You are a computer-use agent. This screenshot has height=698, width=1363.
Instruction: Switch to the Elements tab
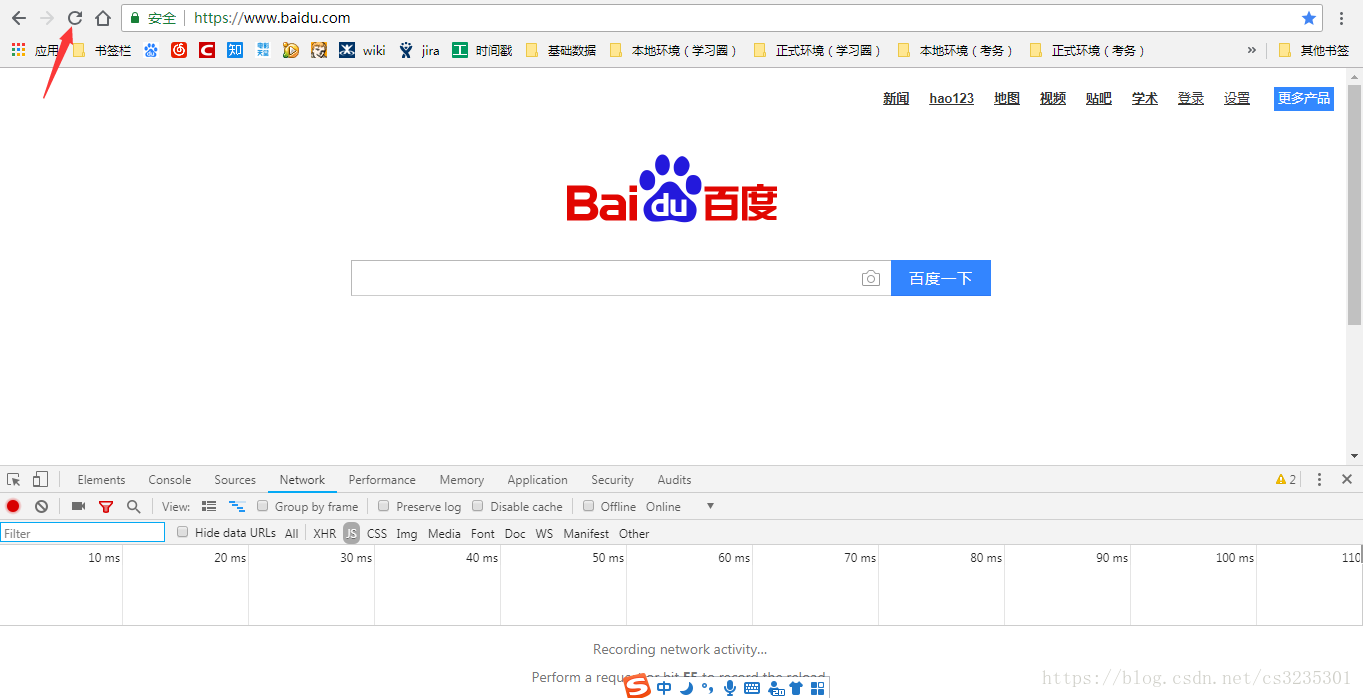click(x=101, y=480)
